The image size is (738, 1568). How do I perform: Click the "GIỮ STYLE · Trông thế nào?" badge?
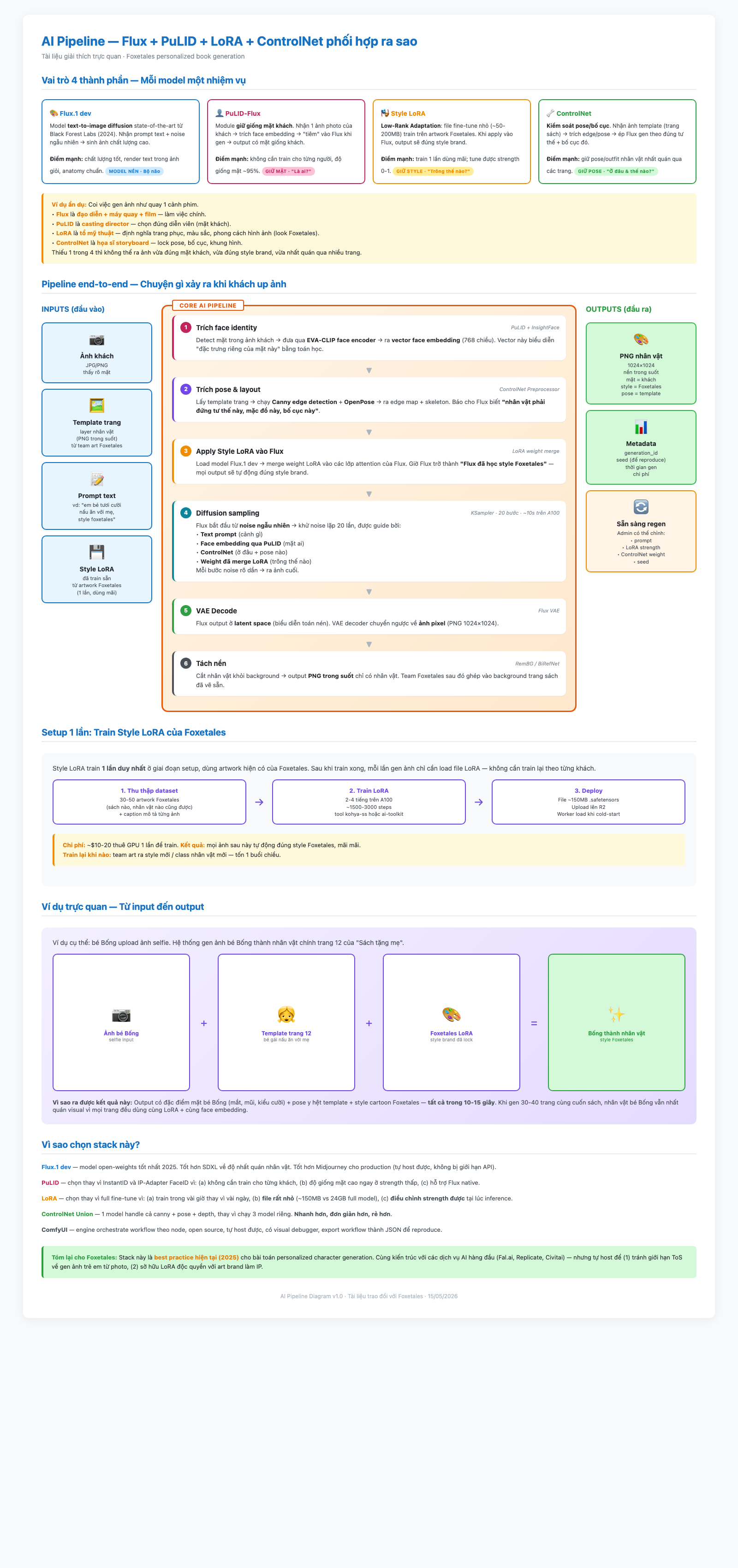(433, 171)
